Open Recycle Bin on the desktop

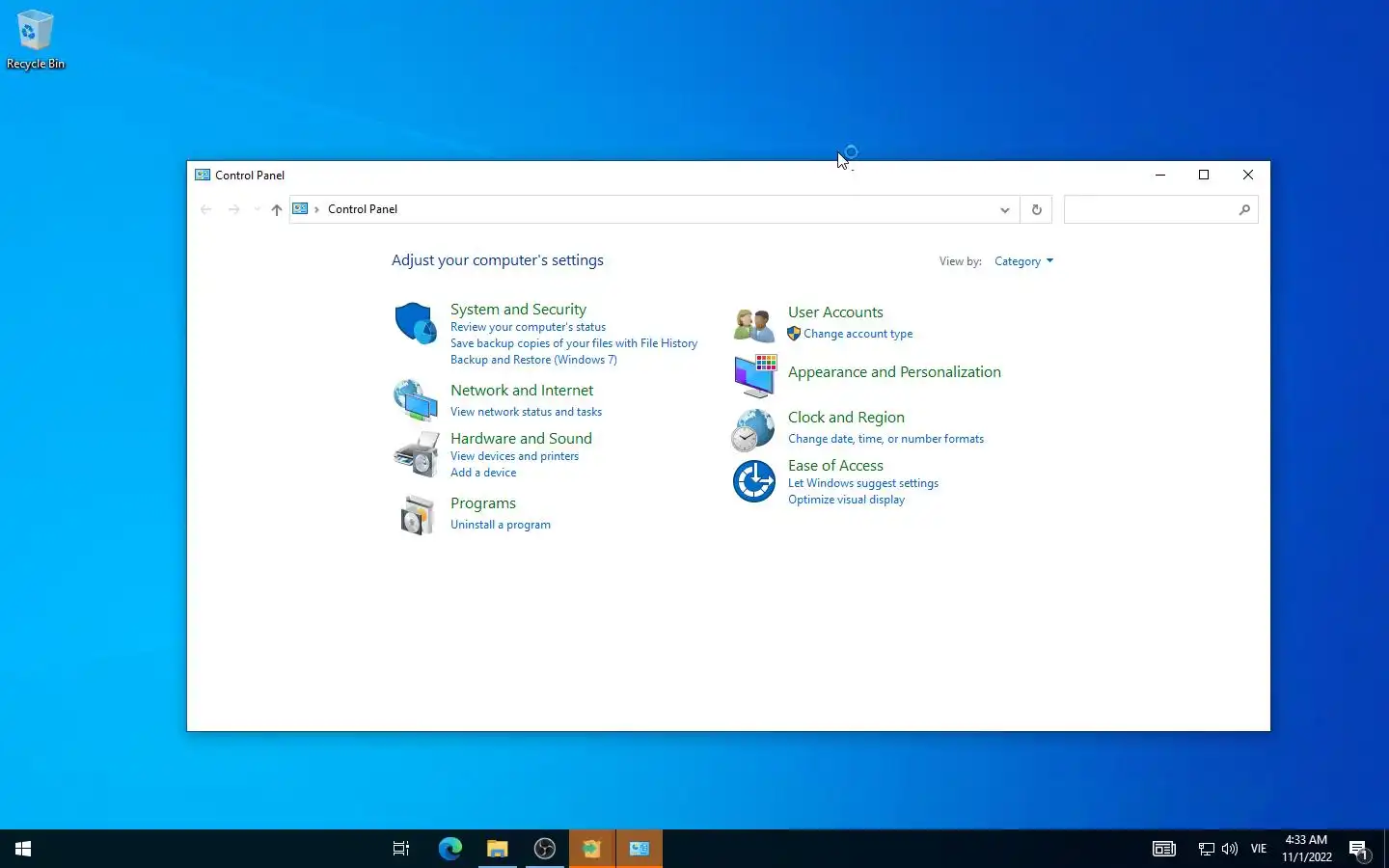pyautogui.click(x=35, y=40)
